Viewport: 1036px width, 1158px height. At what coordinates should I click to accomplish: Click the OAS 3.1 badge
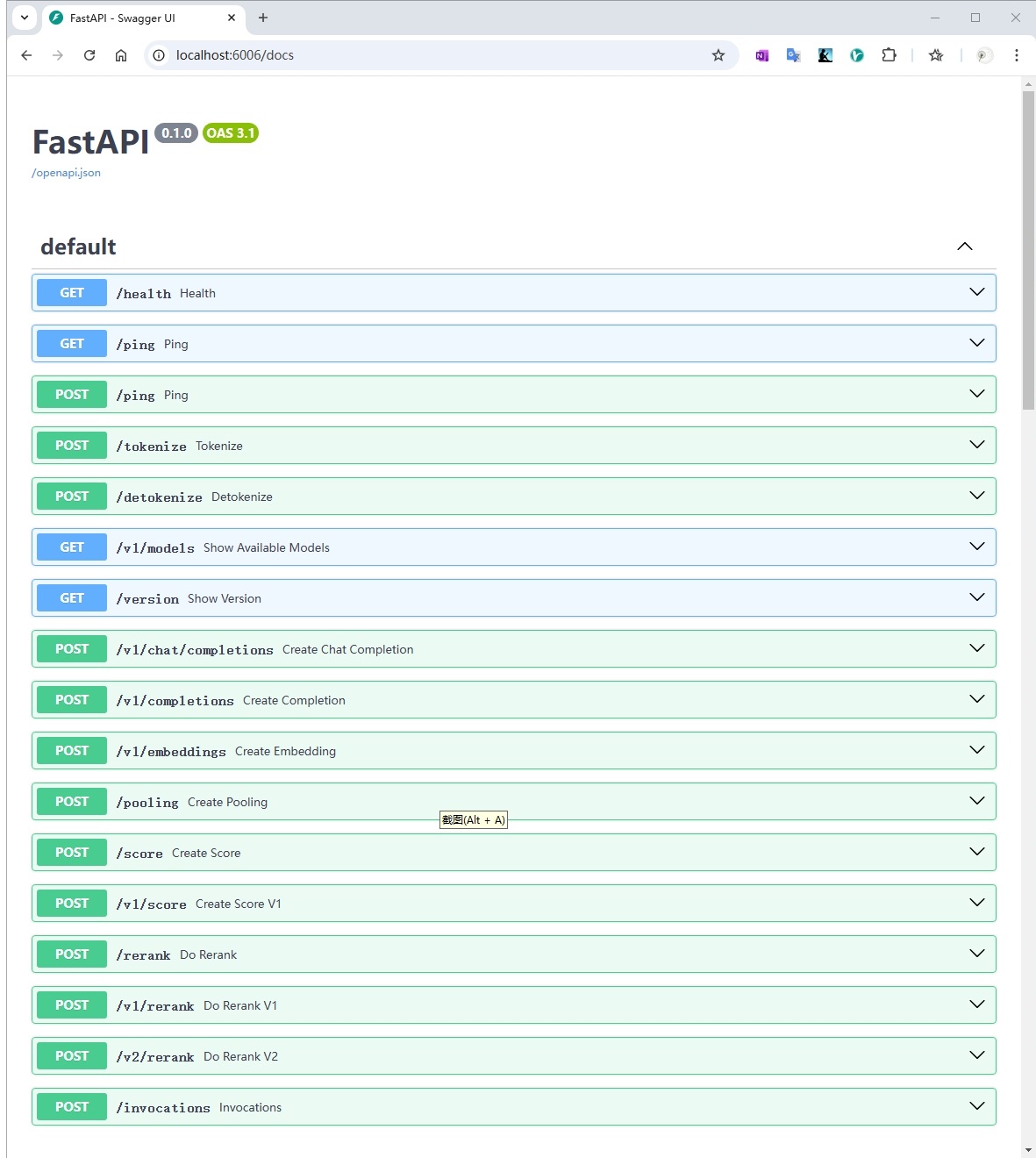click(231, 133)
